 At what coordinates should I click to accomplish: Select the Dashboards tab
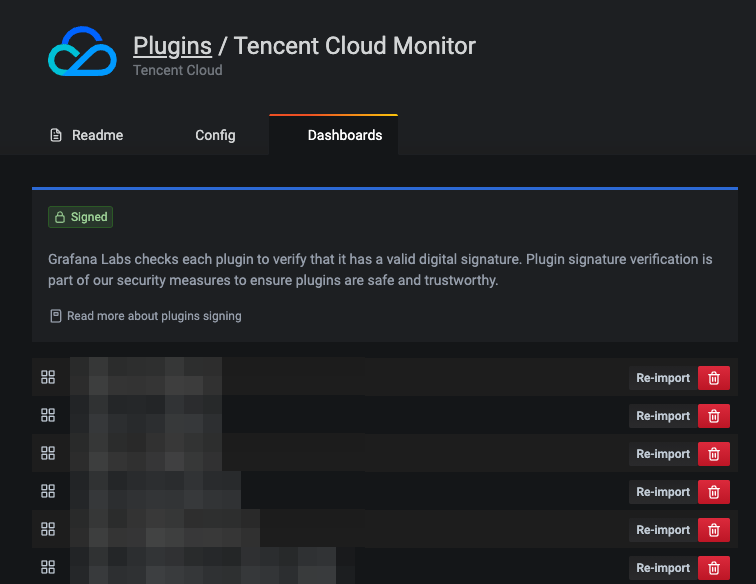click(344, 135)
